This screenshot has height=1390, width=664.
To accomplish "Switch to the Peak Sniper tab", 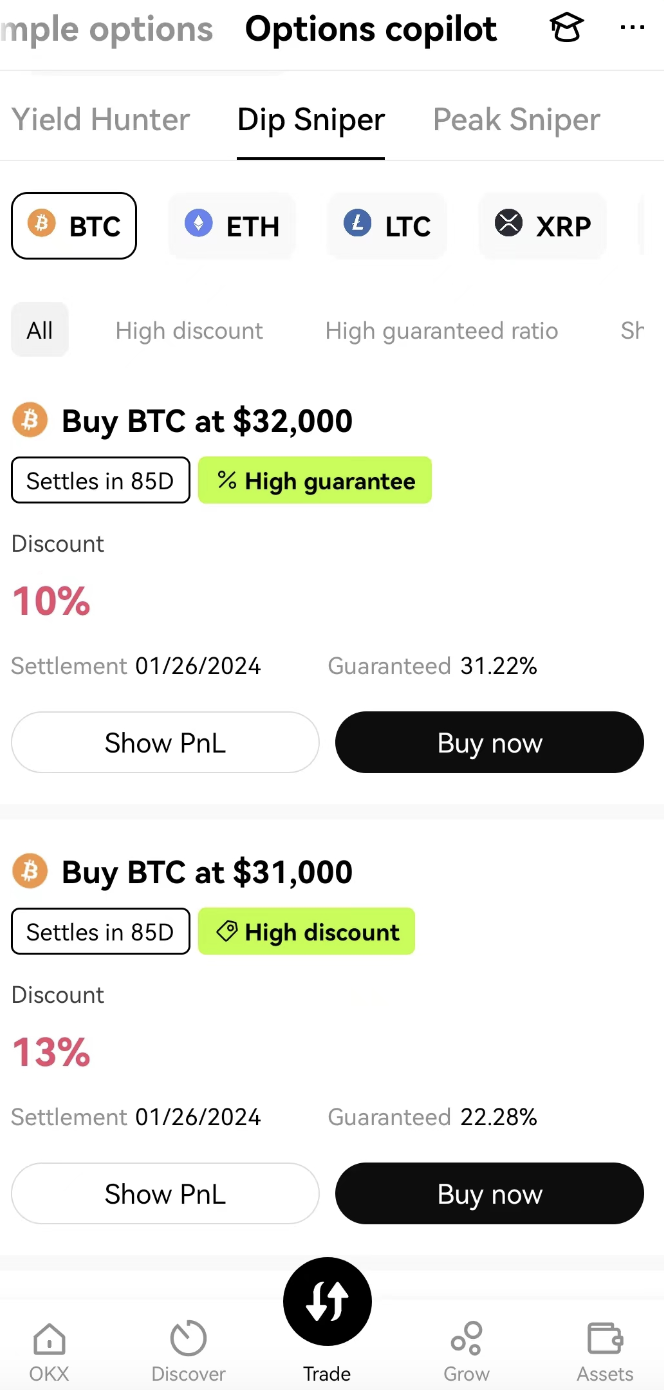I will (x=516, y=120).
